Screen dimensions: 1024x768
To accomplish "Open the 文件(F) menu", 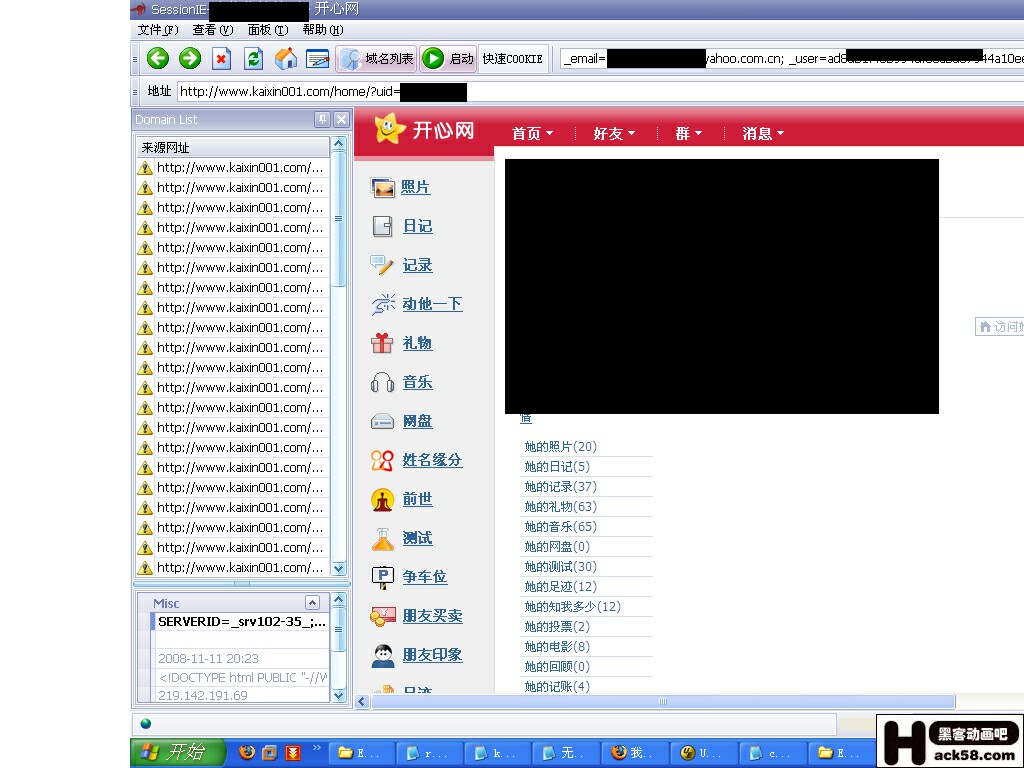I will coord(157,30).
